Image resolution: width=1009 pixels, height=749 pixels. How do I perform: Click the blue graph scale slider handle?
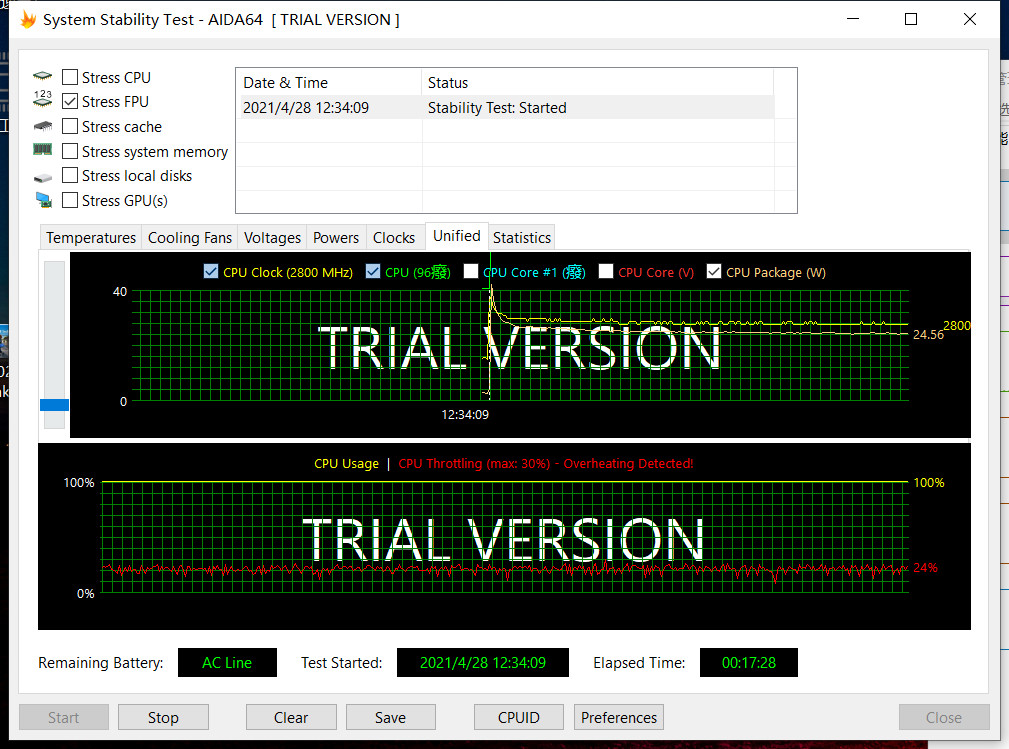(x=54, y=405)
